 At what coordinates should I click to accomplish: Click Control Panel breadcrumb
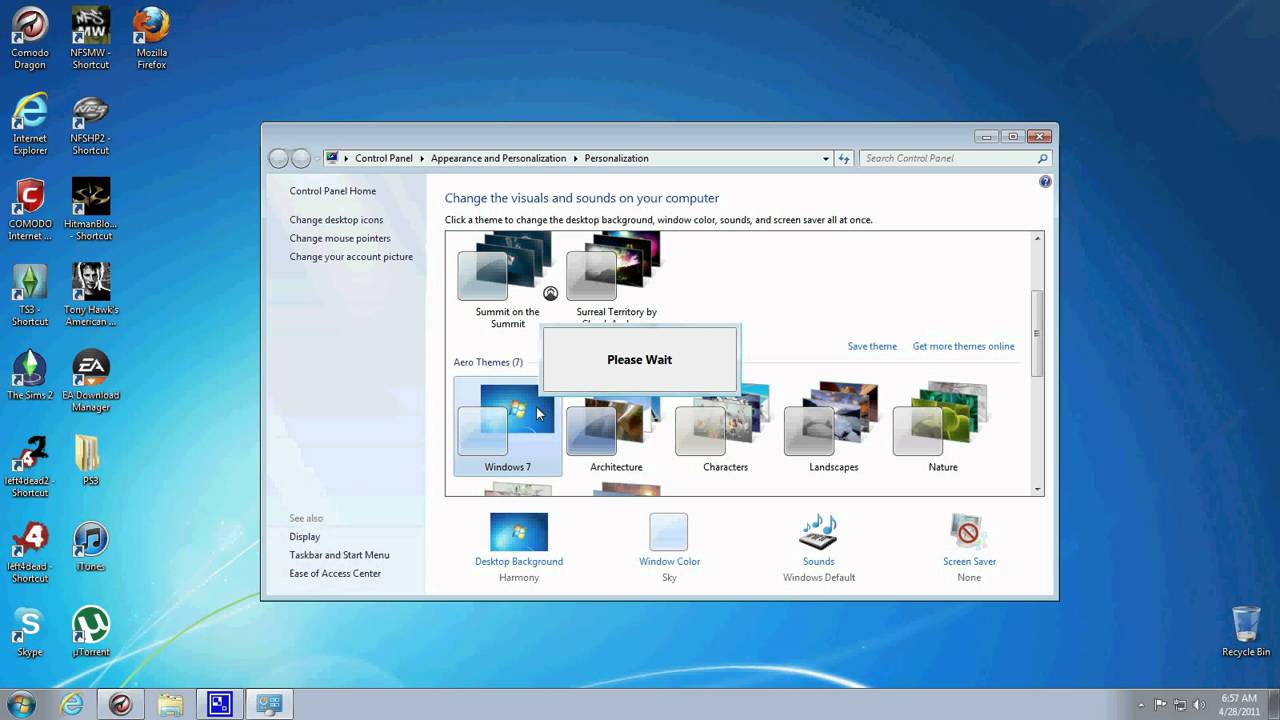[384, 158]
